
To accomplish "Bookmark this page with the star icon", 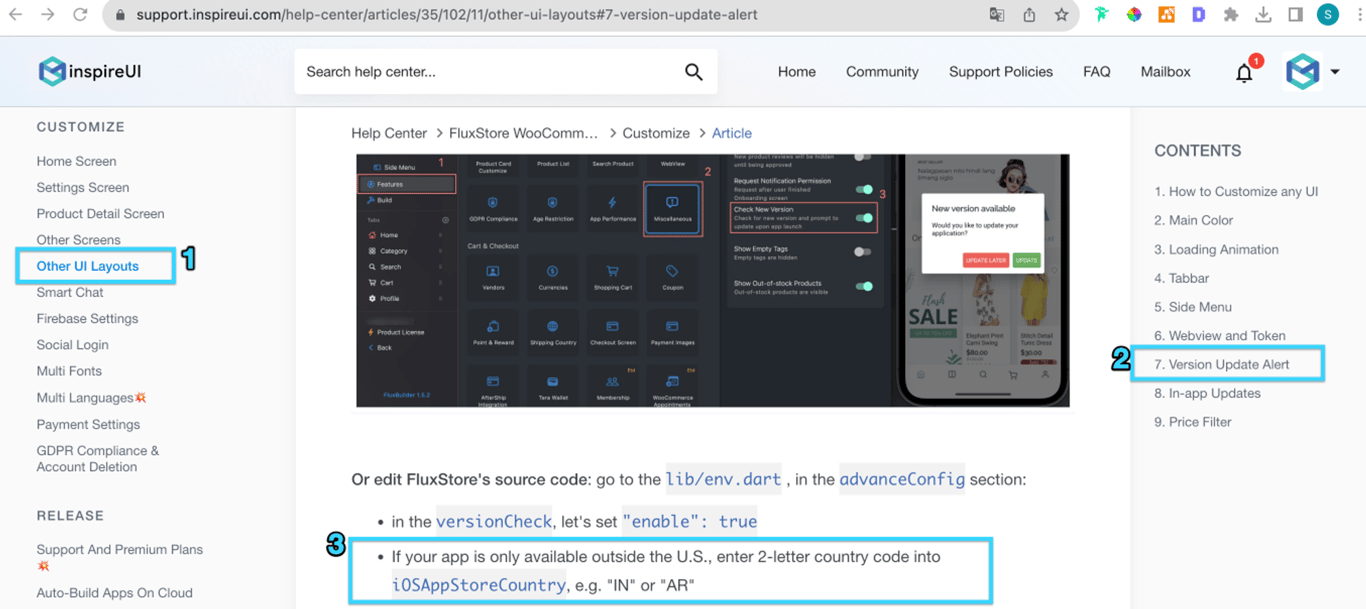I will 1061,15.
